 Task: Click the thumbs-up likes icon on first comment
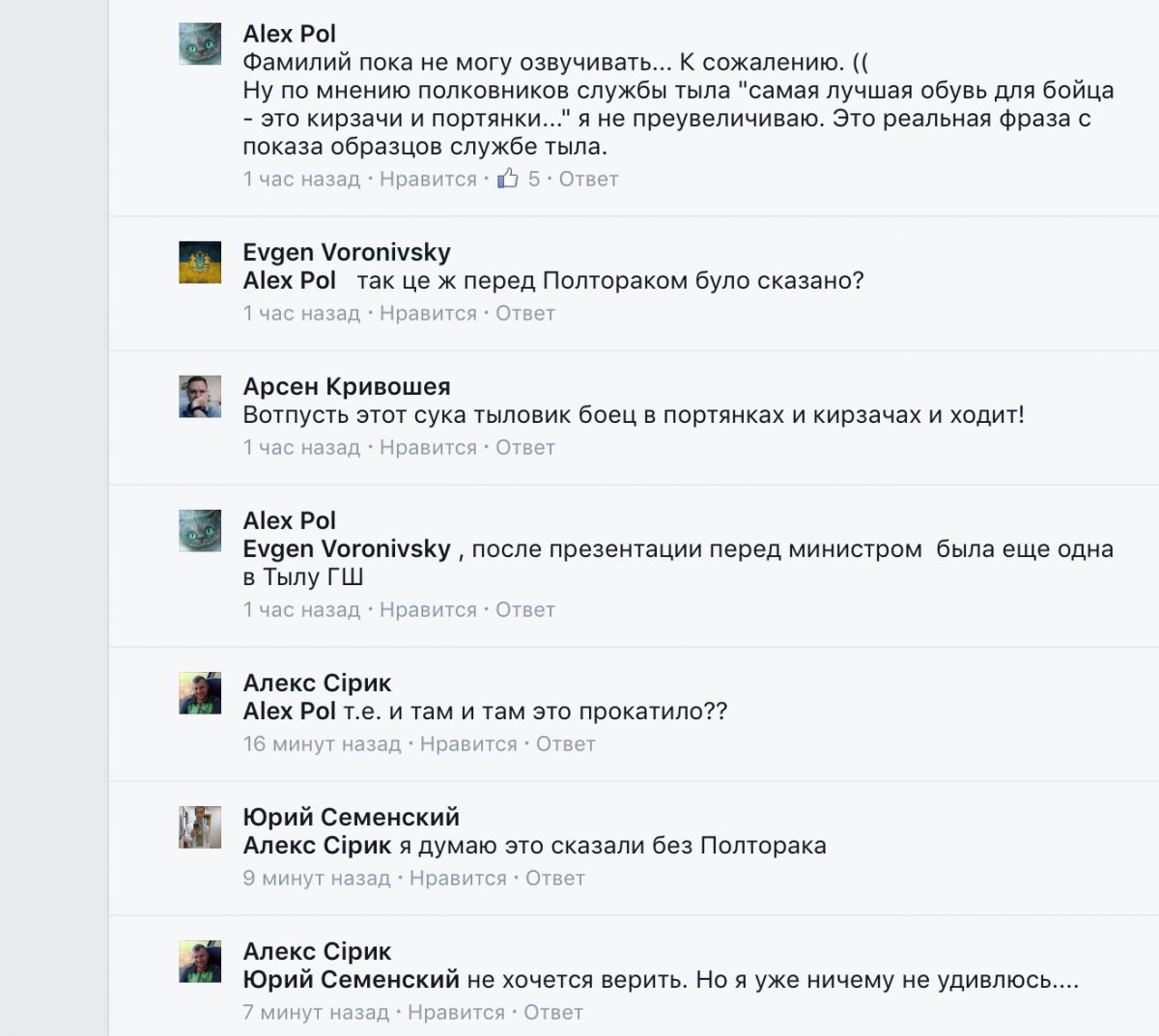[508, 179]
